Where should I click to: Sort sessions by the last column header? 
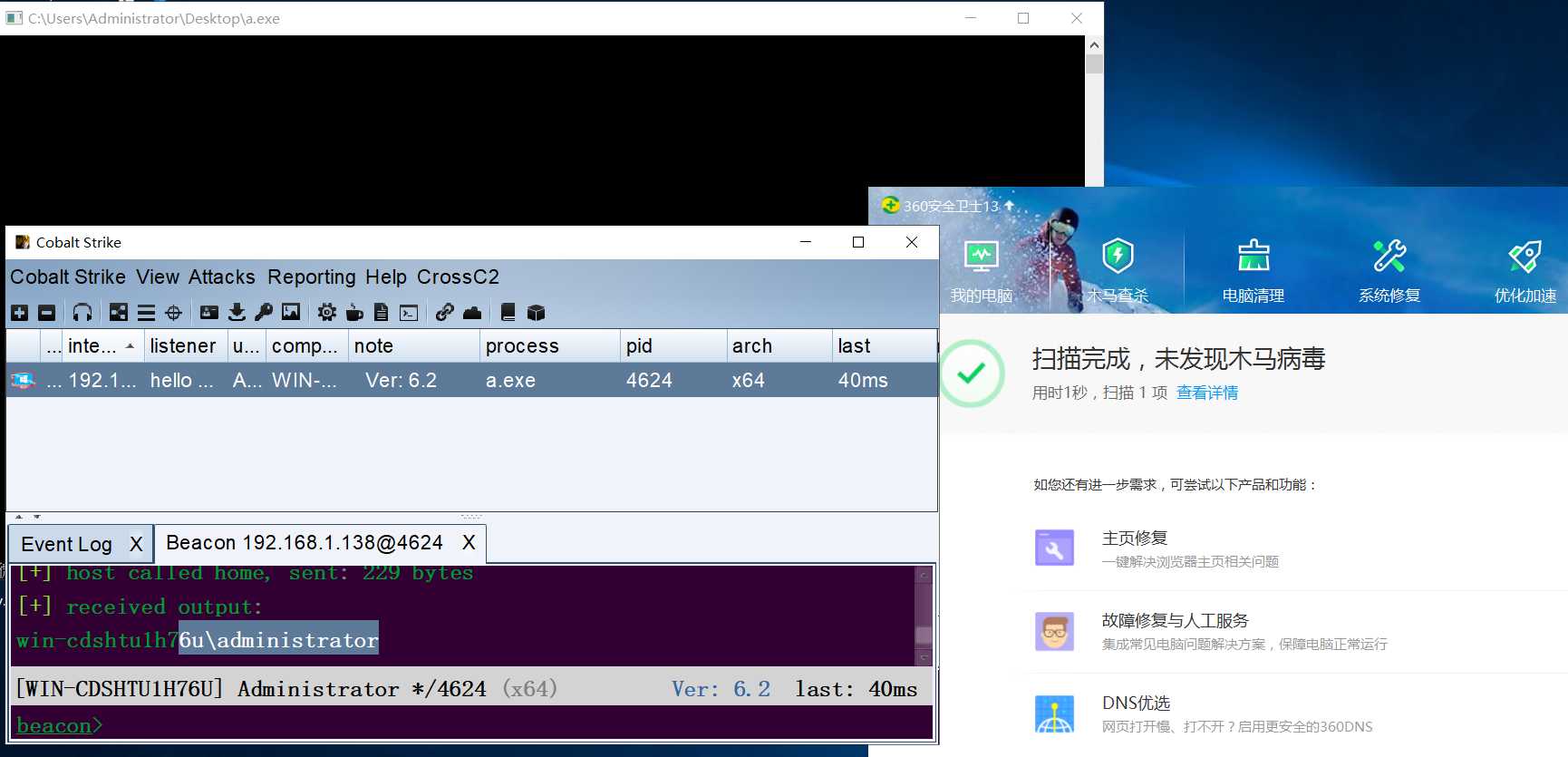(884, 346)
